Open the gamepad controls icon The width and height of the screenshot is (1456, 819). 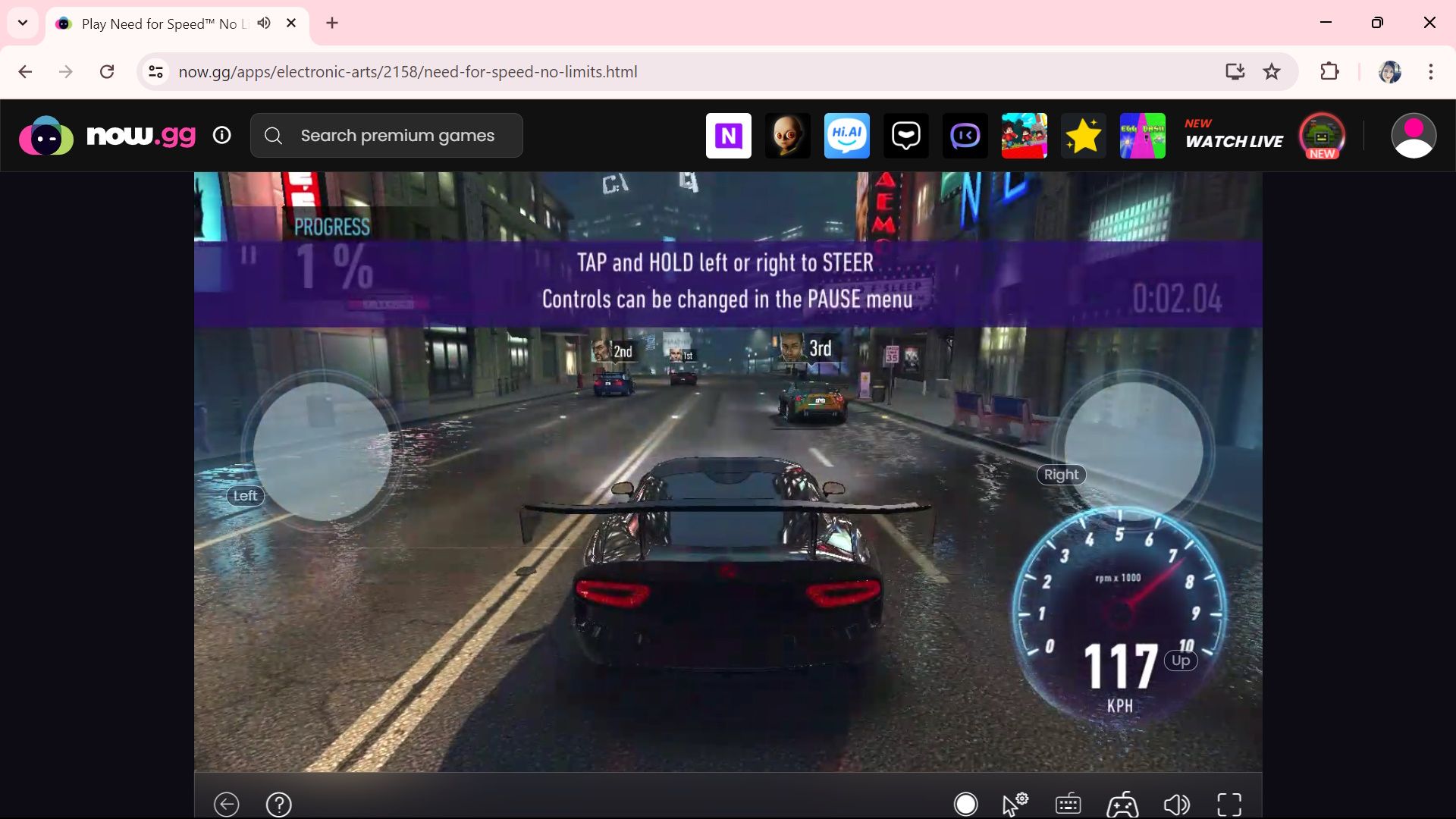click(1122, 804)
